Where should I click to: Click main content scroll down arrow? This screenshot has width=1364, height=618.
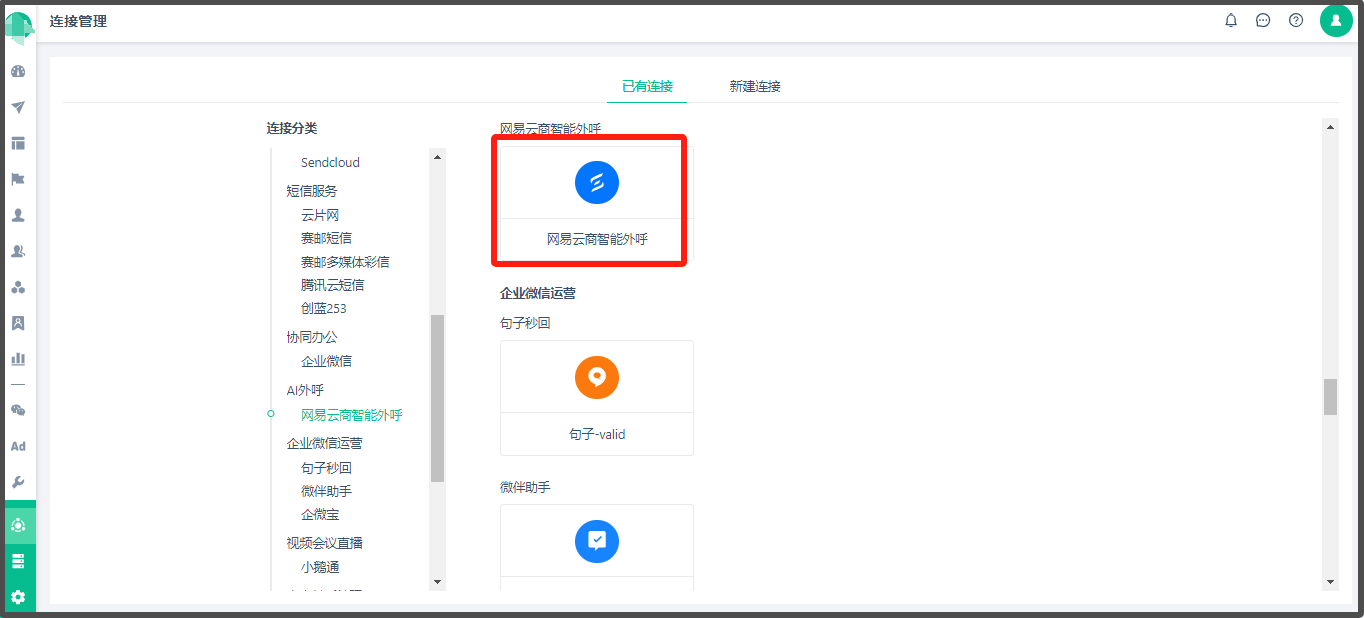point(1330,581)
